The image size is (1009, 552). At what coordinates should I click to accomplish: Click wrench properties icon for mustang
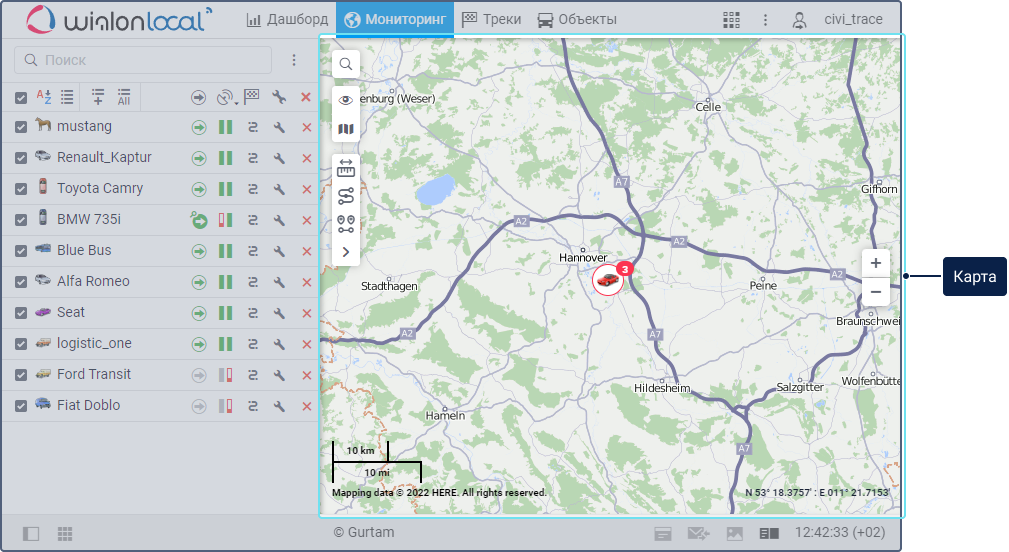[280, 127]
